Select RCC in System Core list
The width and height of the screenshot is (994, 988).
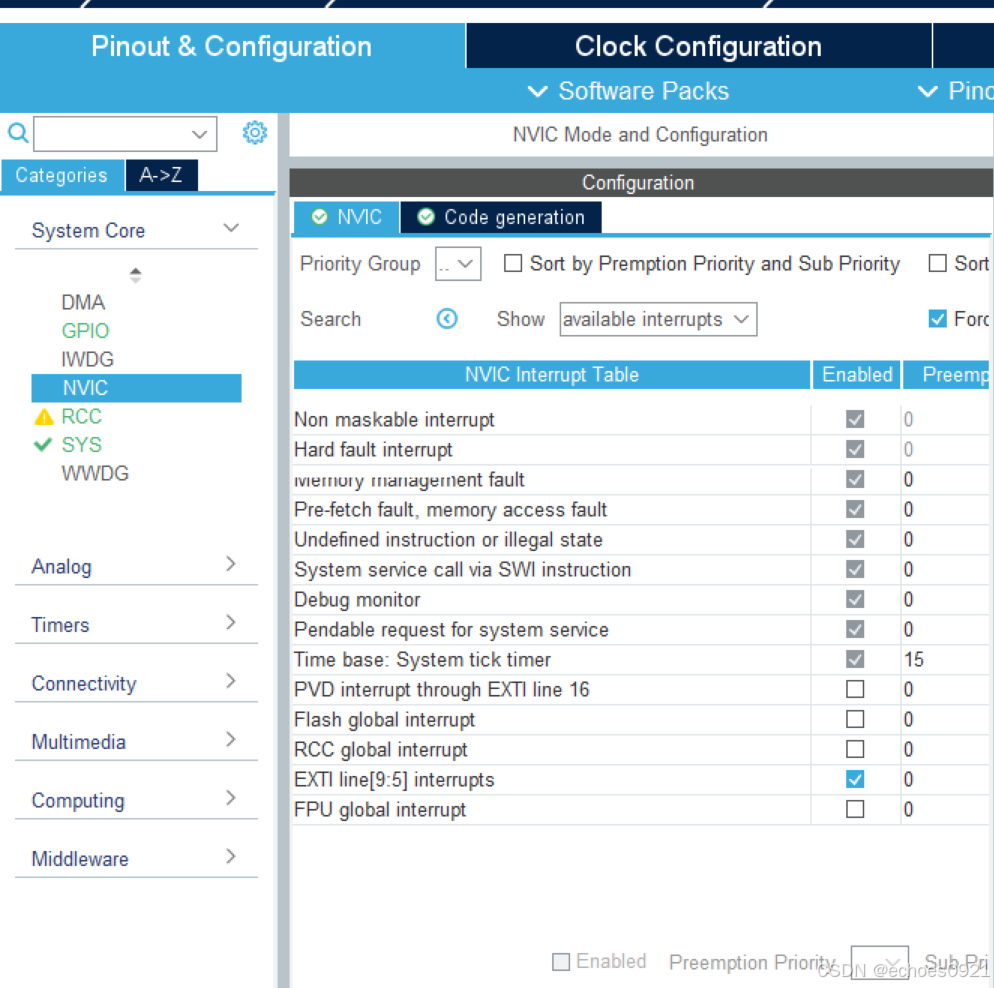[81, 416]
